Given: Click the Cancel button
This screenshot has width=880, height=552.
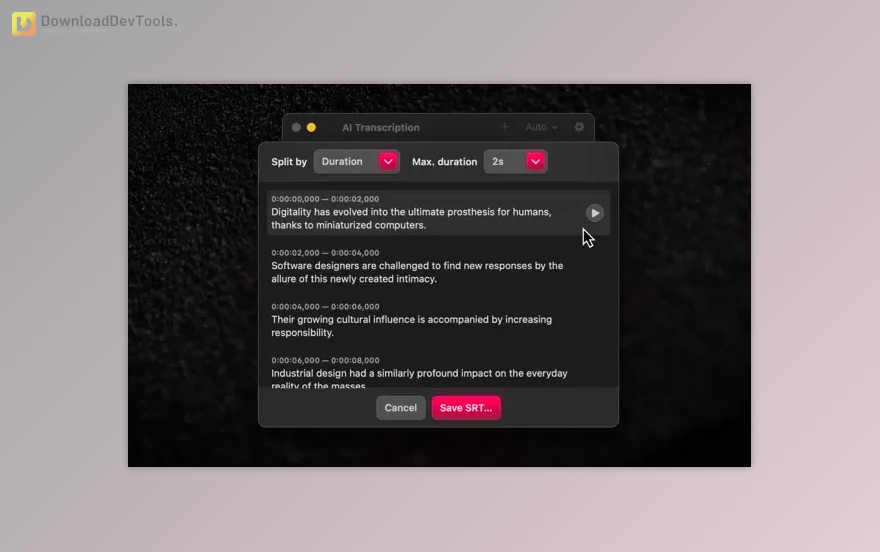Looking at the screenshot, I should (x=400, y=408).
